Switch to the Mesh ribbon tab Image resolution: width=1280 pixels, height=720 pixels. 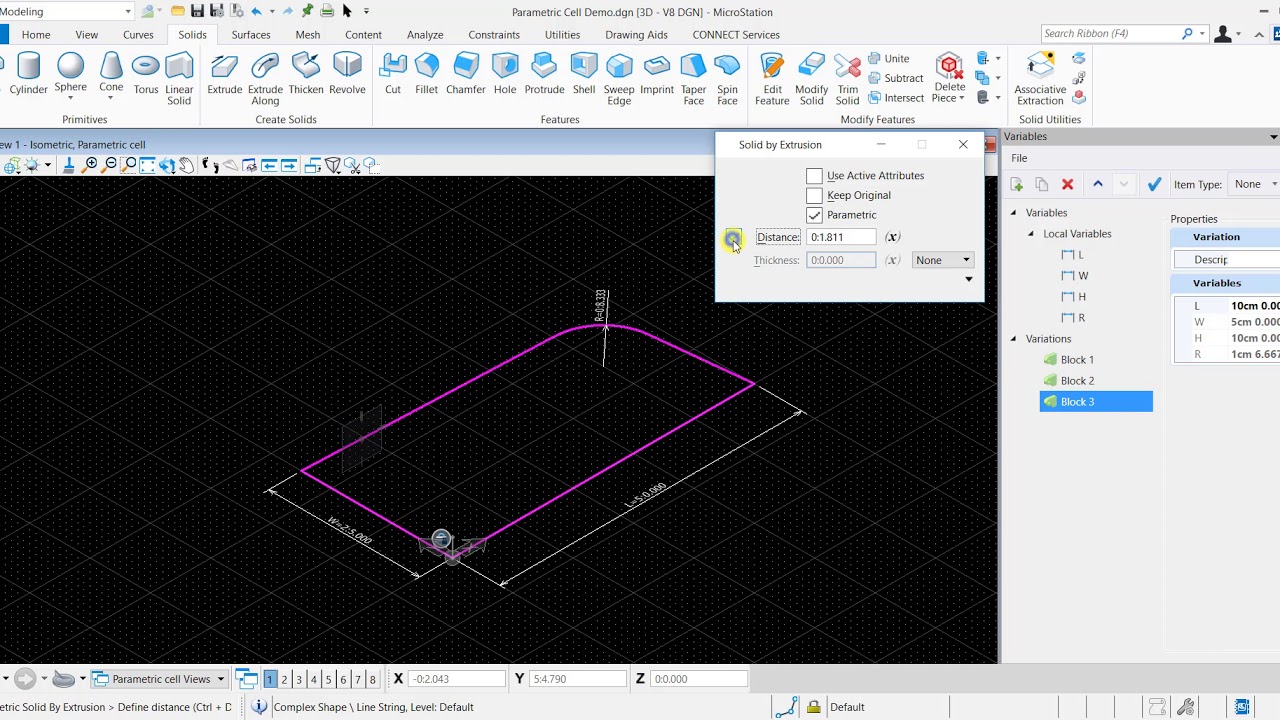(308, 34)
